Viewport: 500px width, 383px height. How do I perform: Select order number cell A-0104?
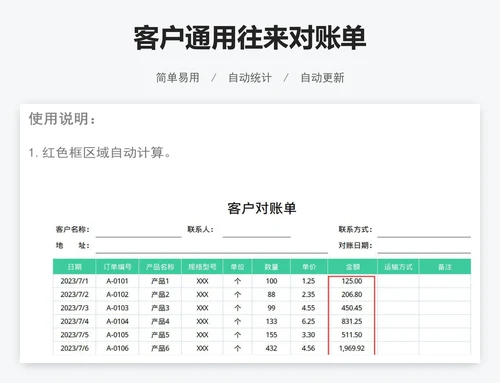tap(117, 321)
